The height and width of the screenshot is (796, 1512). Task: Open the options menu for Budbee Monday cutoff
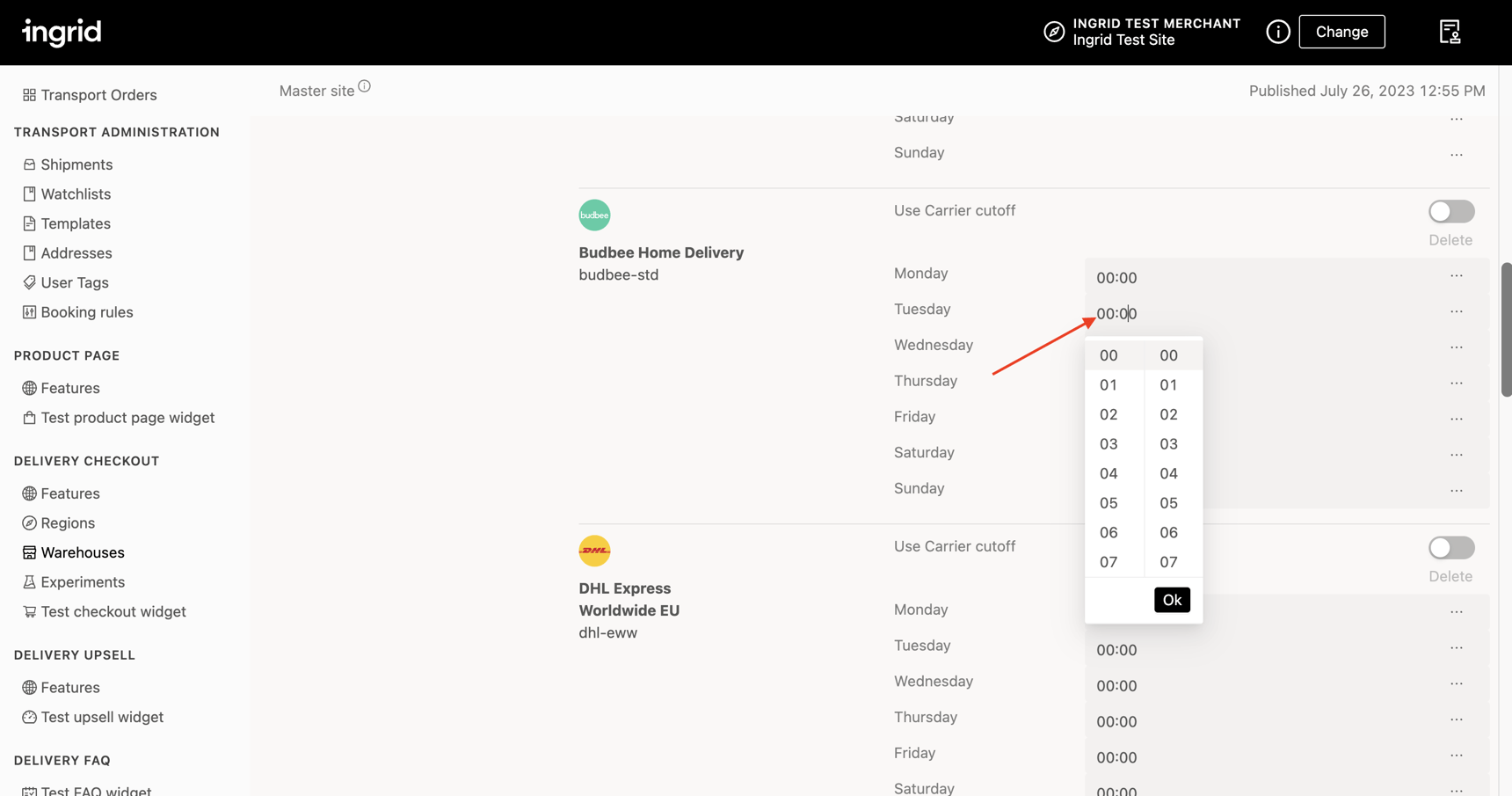1456,275
